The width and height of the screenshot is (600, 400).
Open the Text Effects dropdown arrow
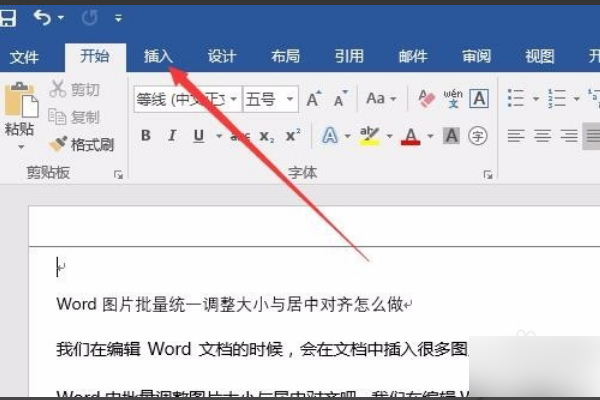pos(347,136)
